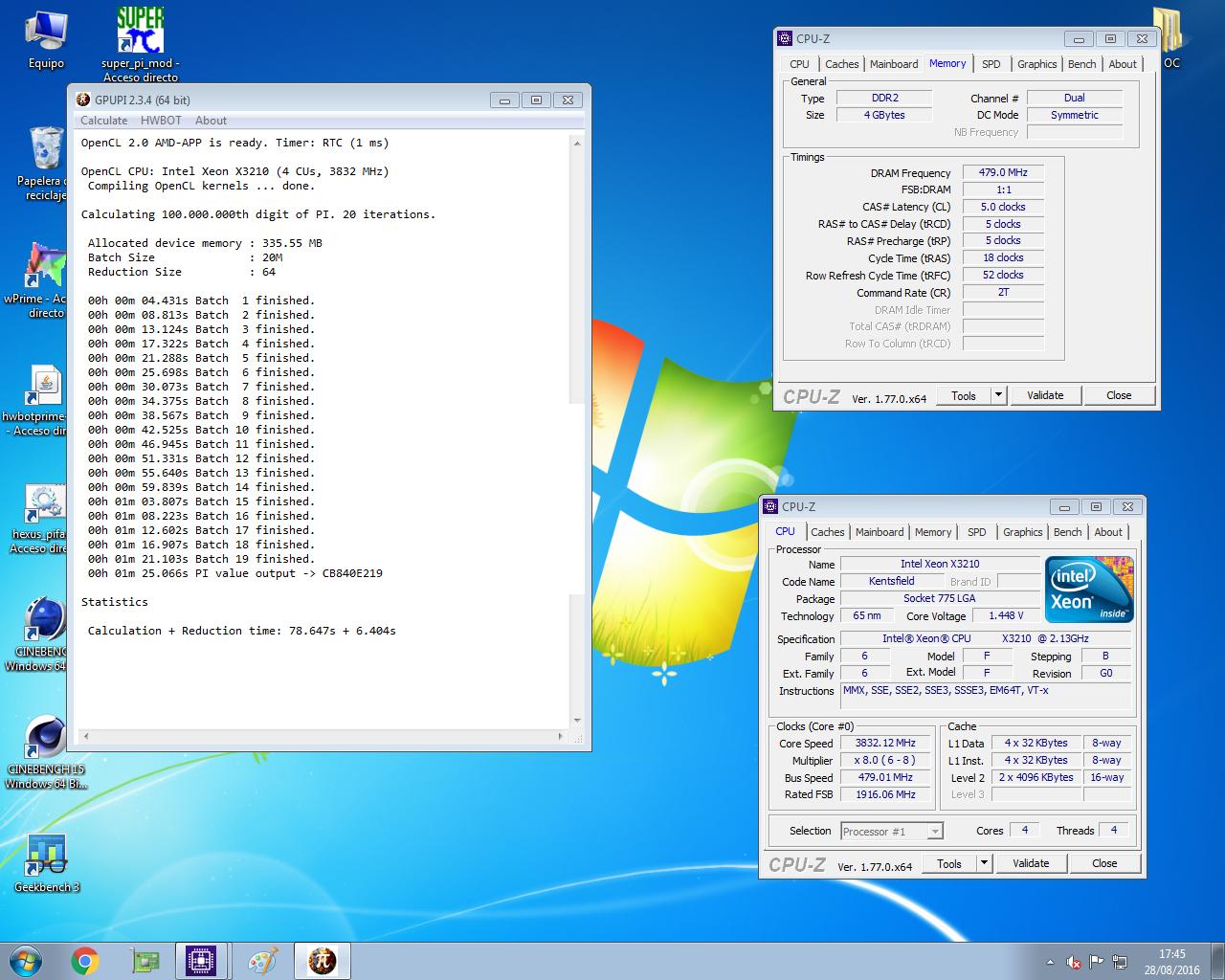Open Processor #1 selection dropdown
The height and width of the screenshot is (980, 1225).
click(x=892, y=832)
